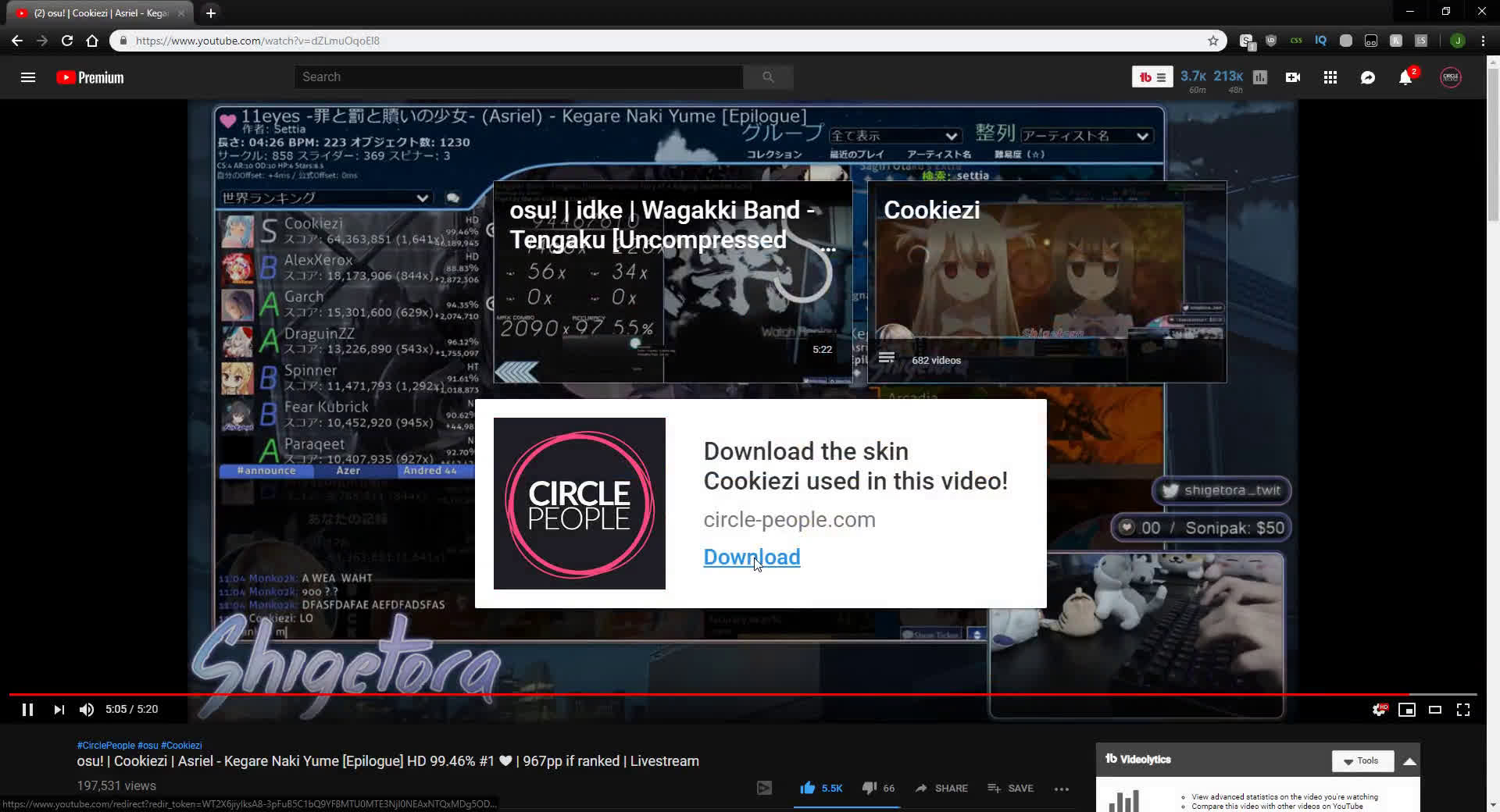The height and width of the screenshot is (812, 1500).
Task: Click the create video camera icon
Action: pyautogui.click(x=1293, y=77)
